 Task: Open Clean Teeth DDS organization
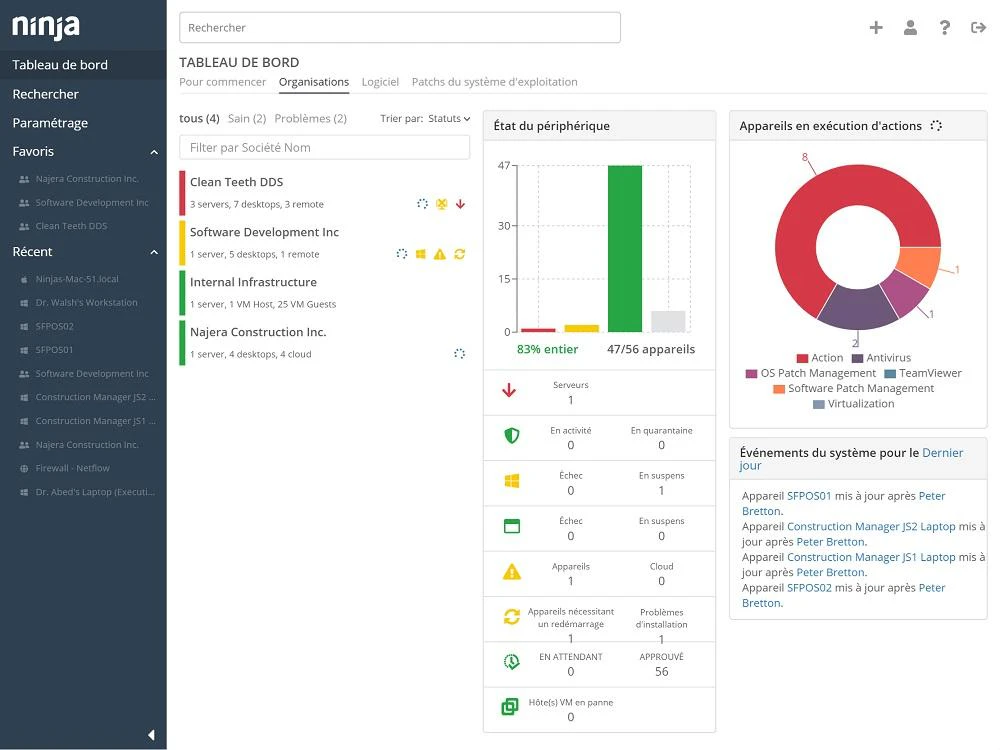coord(325,193)
